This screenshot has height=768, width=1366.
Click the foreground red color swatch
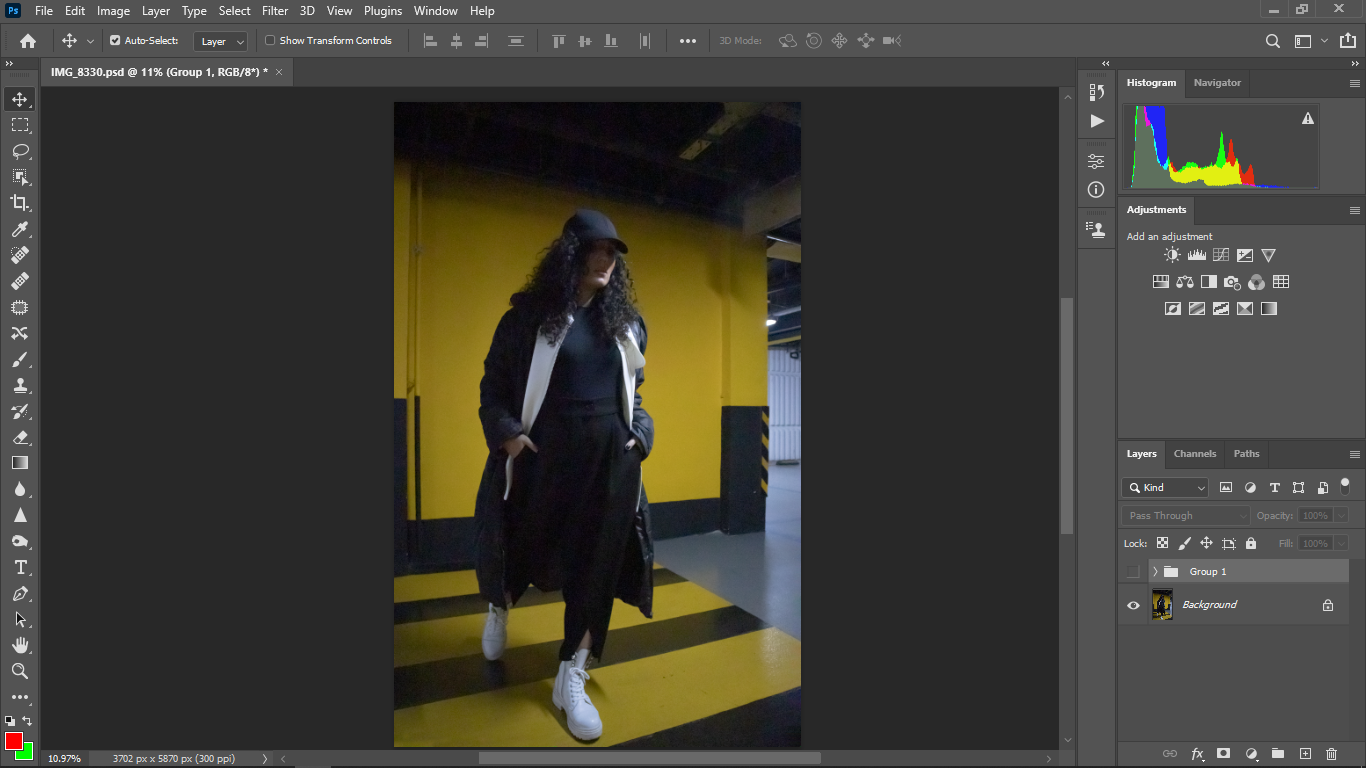click(x=13, y=741)
